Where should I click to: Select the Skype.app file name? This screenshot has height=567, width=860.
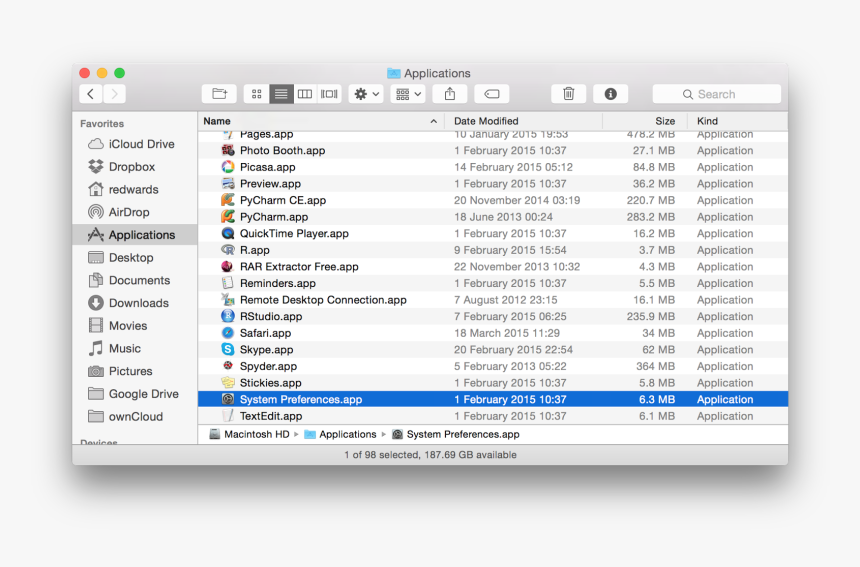267,350
